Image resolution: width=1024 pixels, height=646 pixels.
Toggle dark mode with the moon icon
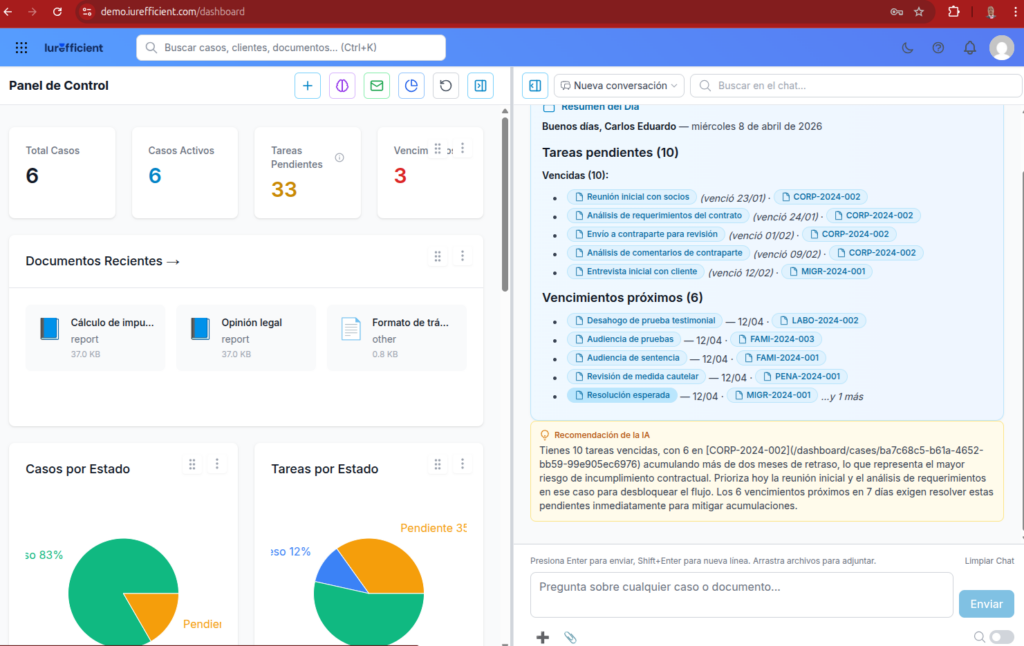pos(907,48)
